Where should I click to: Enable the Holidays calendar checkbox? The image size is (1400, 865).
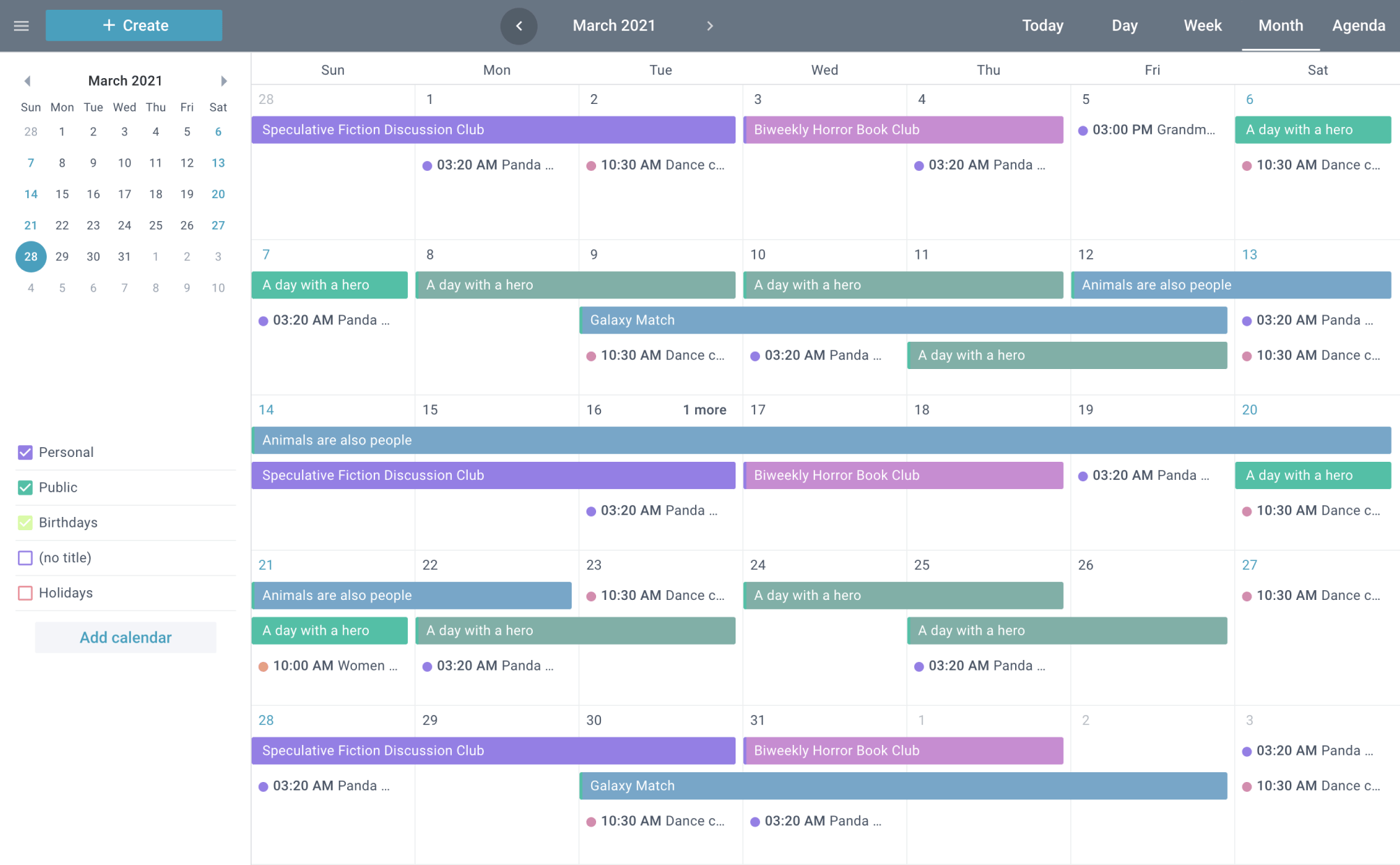[x=25, y=593]
